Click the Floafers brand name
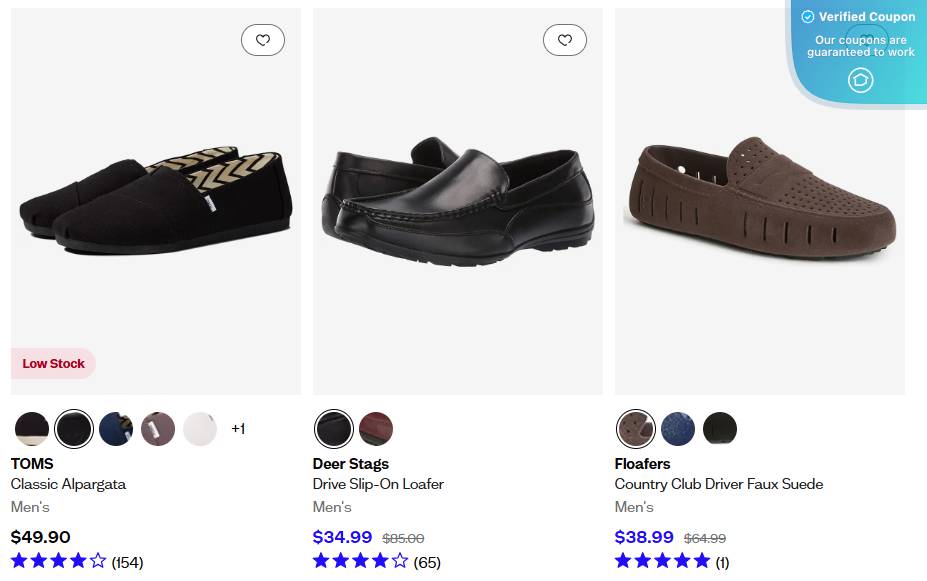Screen dimensions: 927x581 642,463
